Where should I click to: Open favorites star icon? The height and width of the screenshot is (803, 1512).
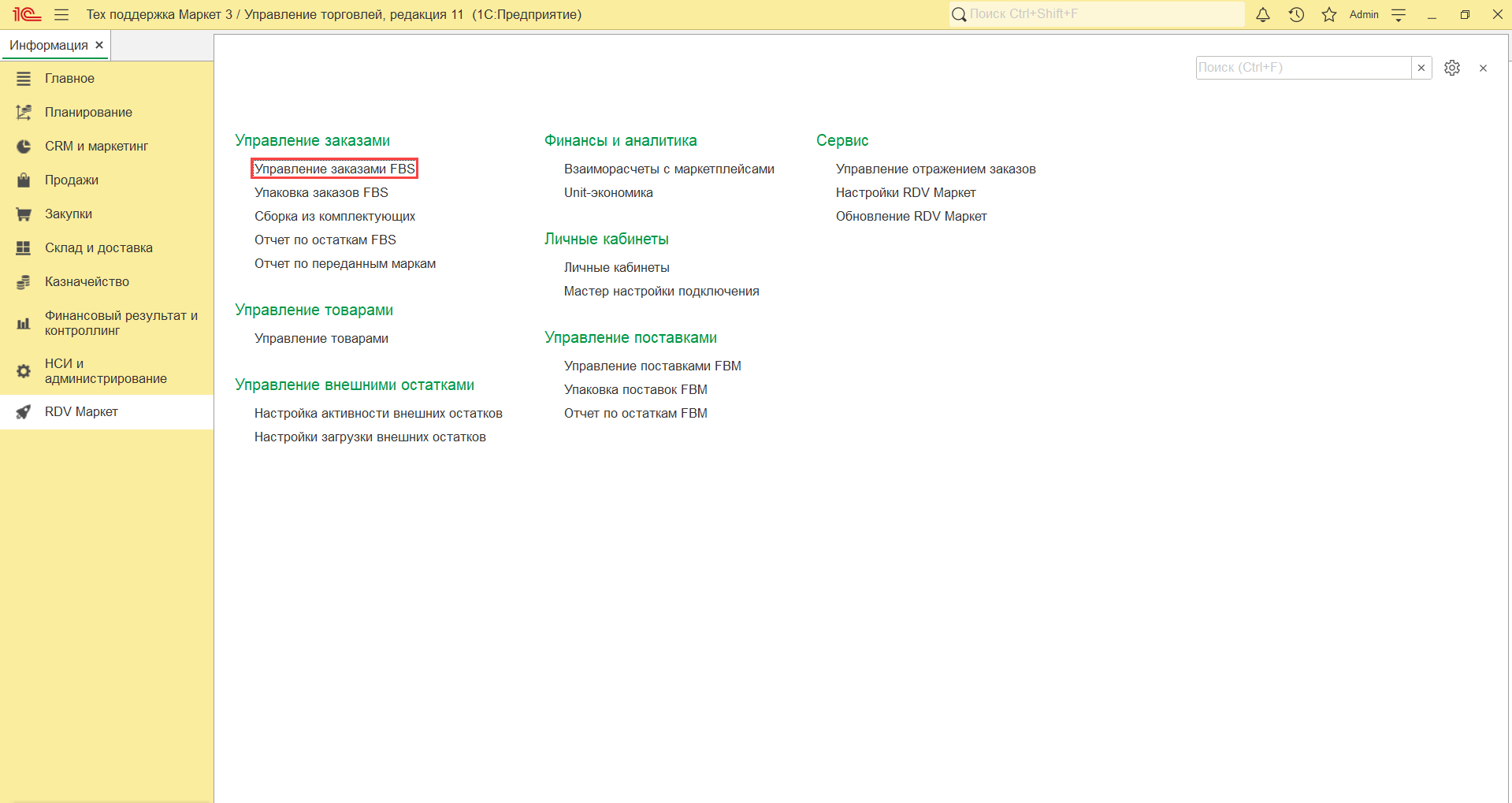1329,14
